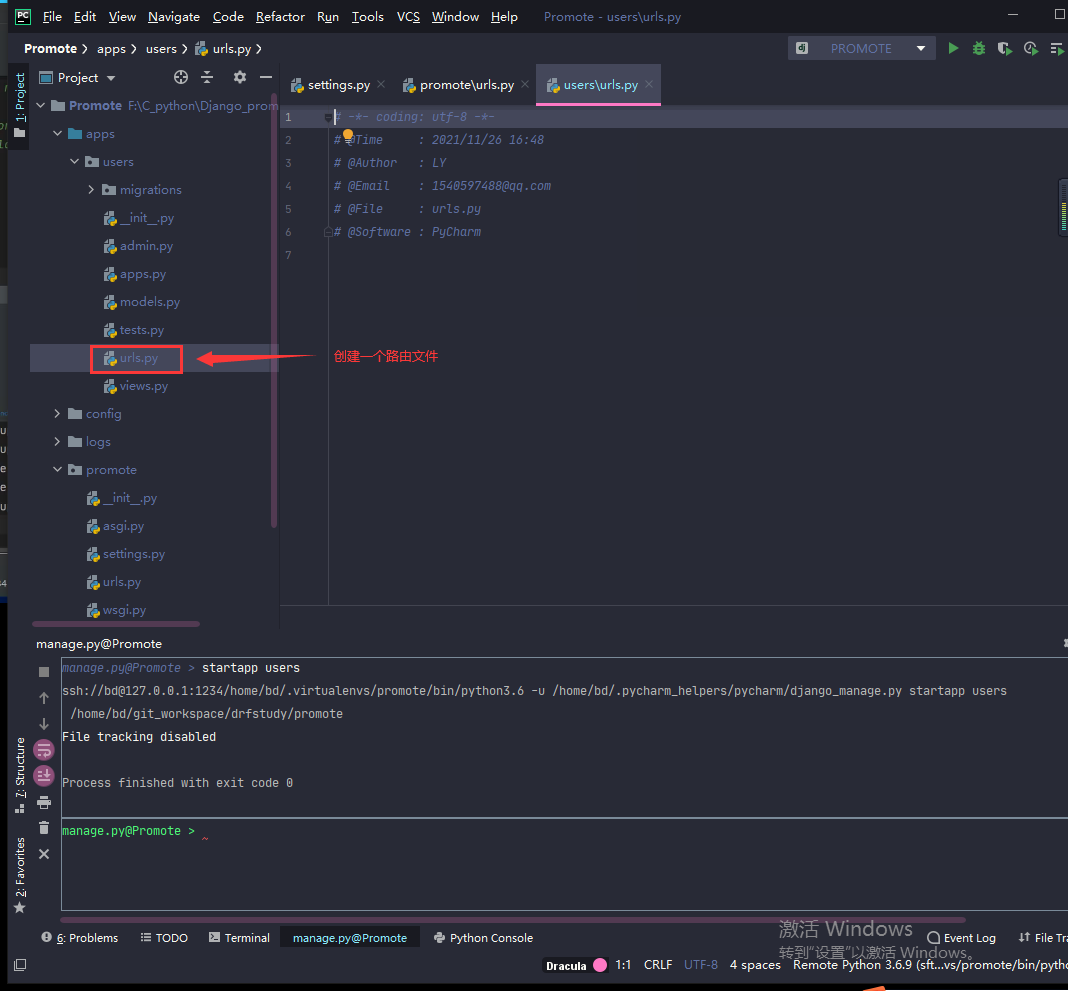Expand the migrations folder

(x=91, y=189)
